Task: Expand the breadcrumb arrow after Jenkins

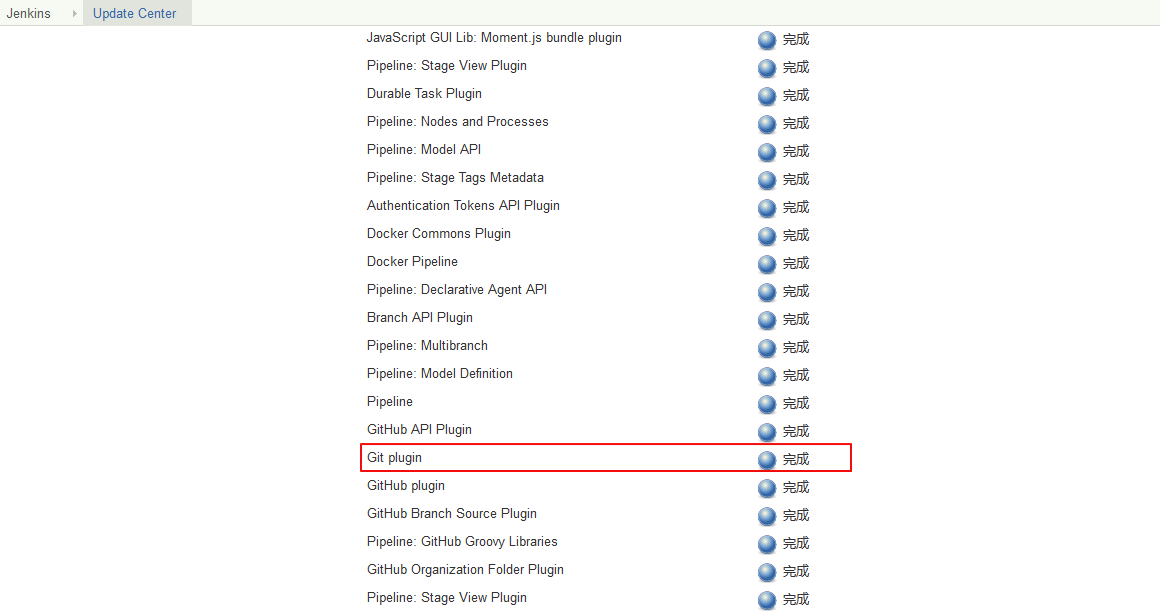Action: pyautogui.click(x=75, y=13)
